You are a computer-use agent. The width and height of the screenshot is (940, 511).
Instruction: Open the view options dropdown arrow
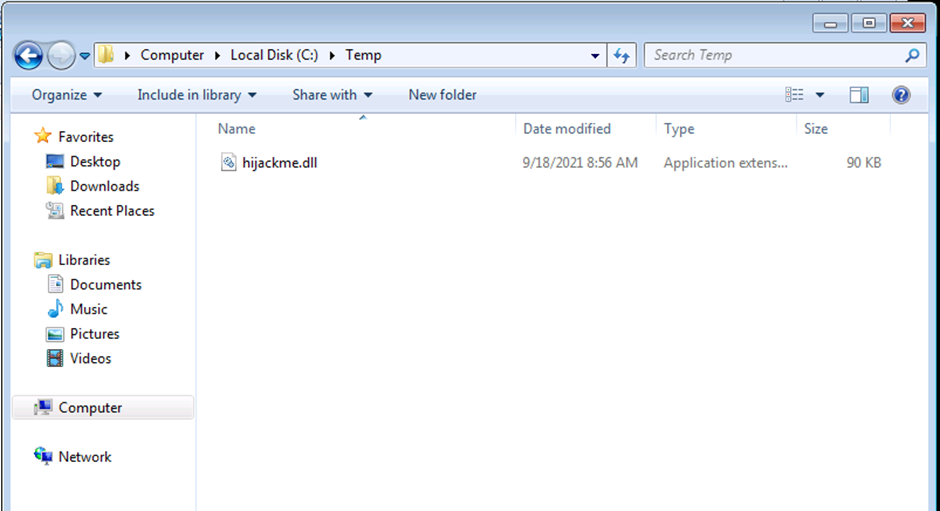[820, 95]
